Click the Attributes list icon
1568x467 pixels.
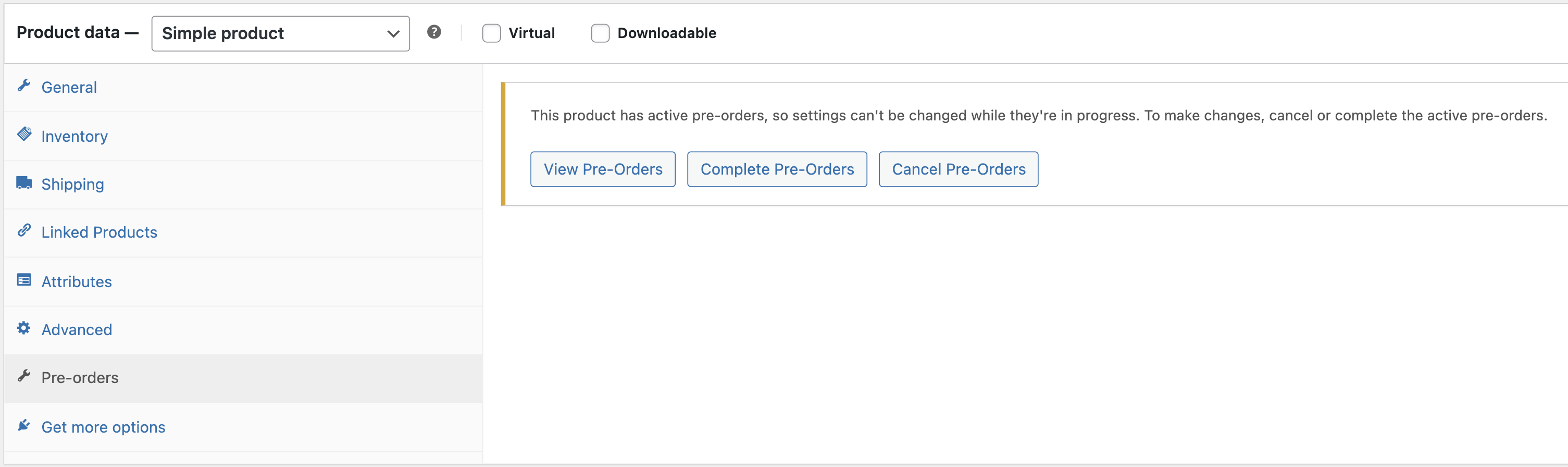[x=24, y=280]
